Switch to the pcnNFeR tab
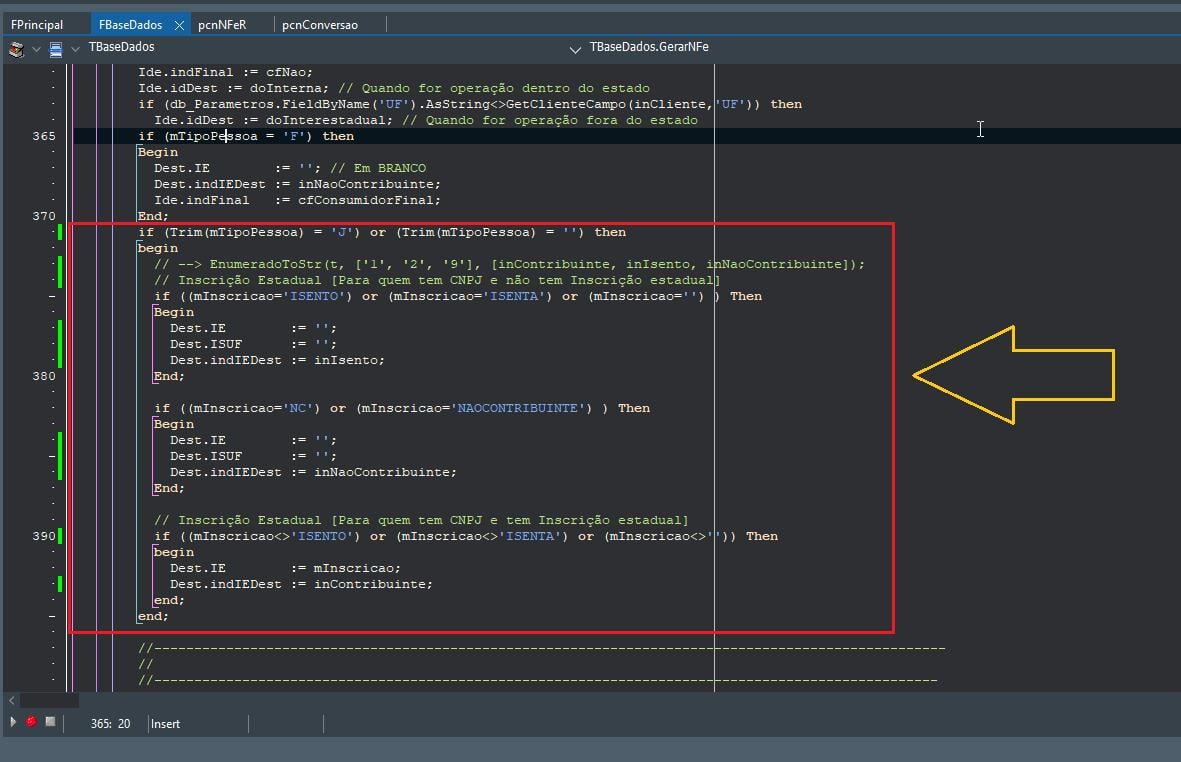The height and width of the screenshot is (762, 1181). pos(222,25)
